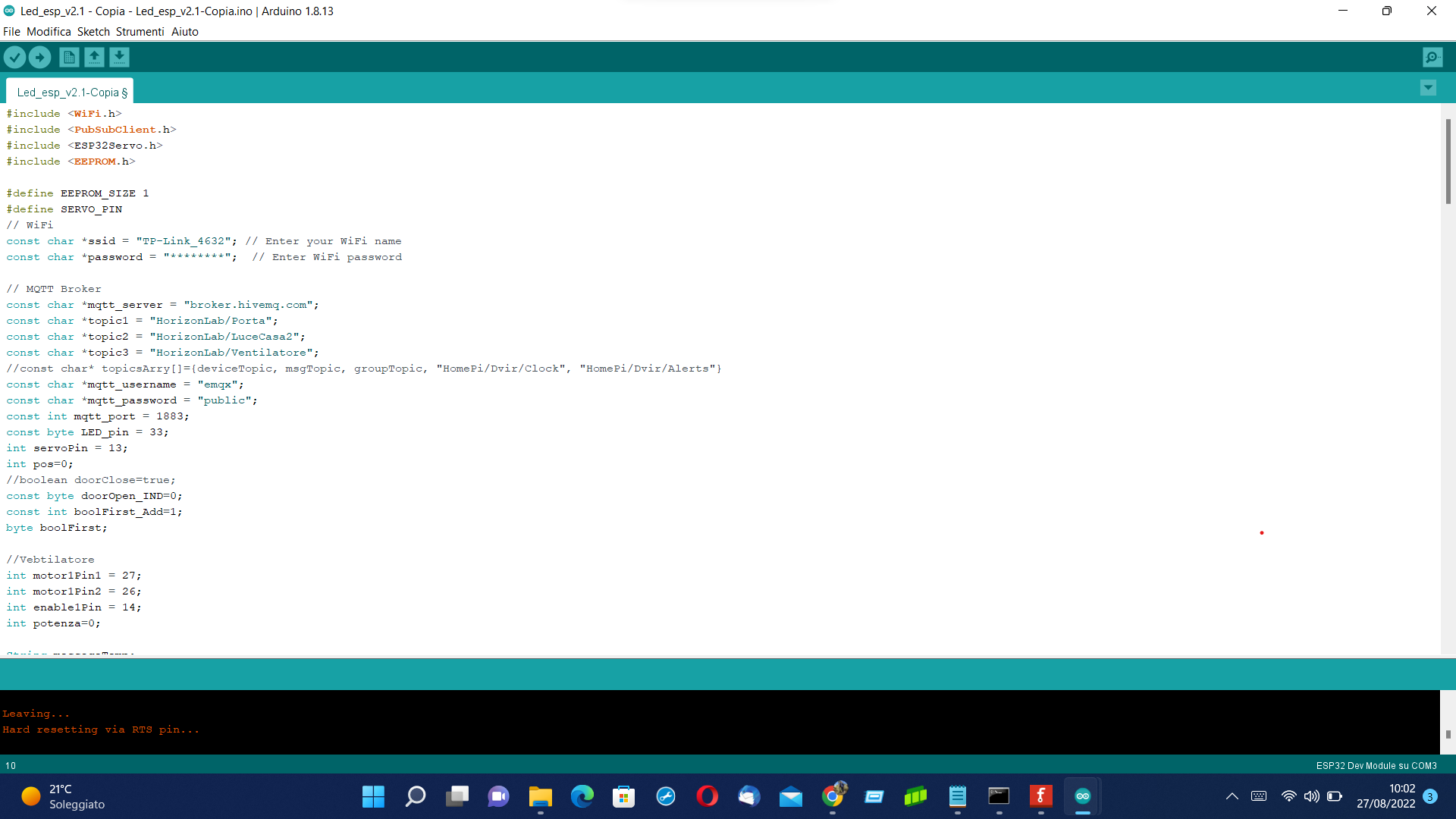
Task: Open the File menu
Action: [x=11, y=32]
